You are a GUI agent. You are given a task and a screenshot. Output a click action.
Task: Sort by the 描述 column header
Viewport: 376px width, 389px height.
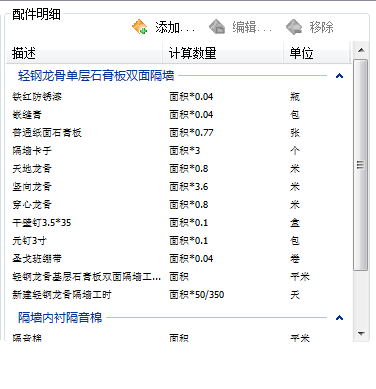pyautogui.click(x=84, y=53)
